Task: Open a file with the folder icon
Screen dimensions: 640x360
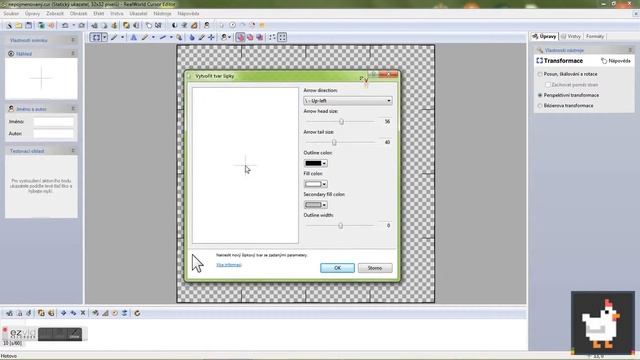Action: pyautogui.click(x=19, y=25)
